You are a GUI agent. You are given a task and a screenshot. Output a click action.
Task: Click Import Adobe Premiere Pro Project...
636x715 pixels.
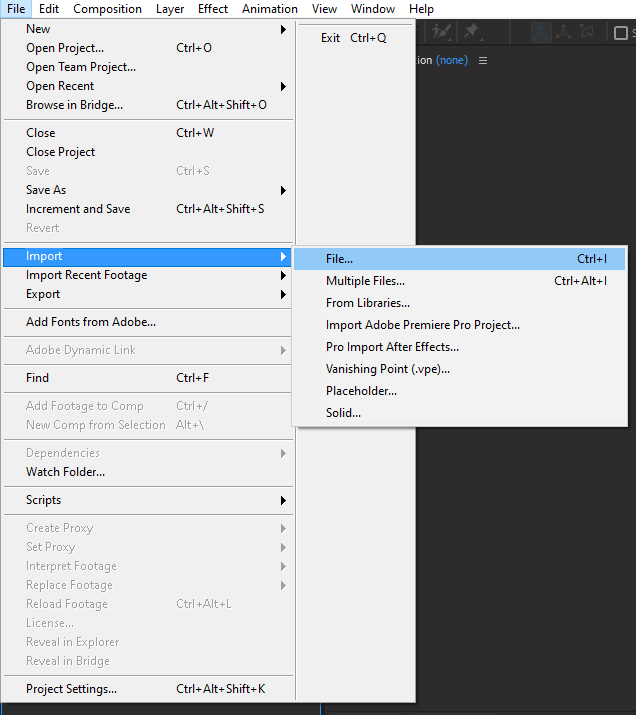point(422,325)
